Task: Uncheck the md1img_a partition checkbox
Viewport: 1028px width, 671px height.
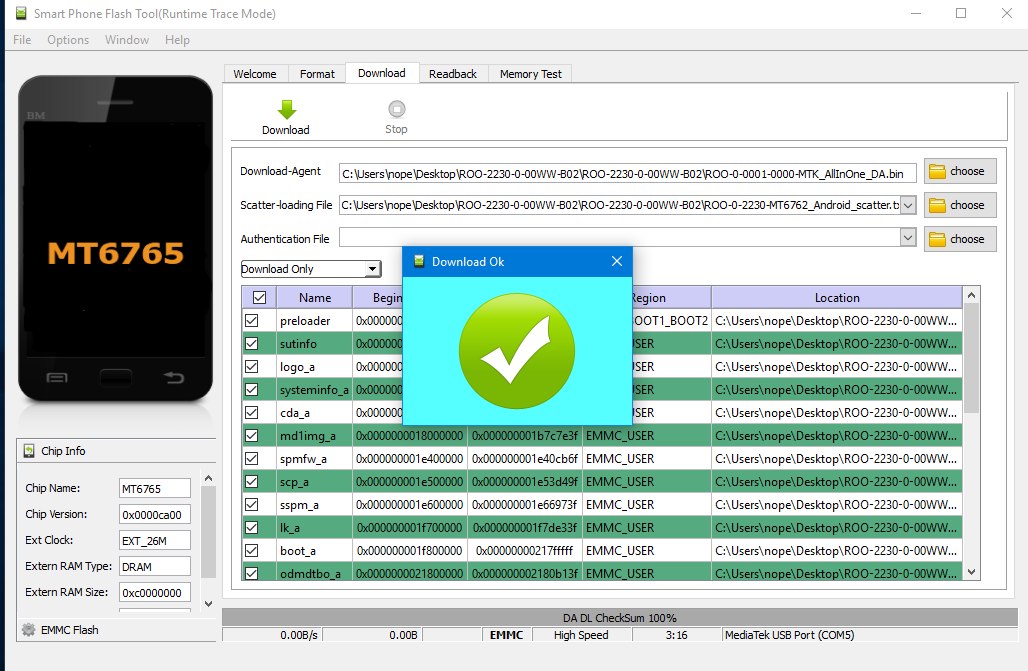Action: click(x=252, y=436)
